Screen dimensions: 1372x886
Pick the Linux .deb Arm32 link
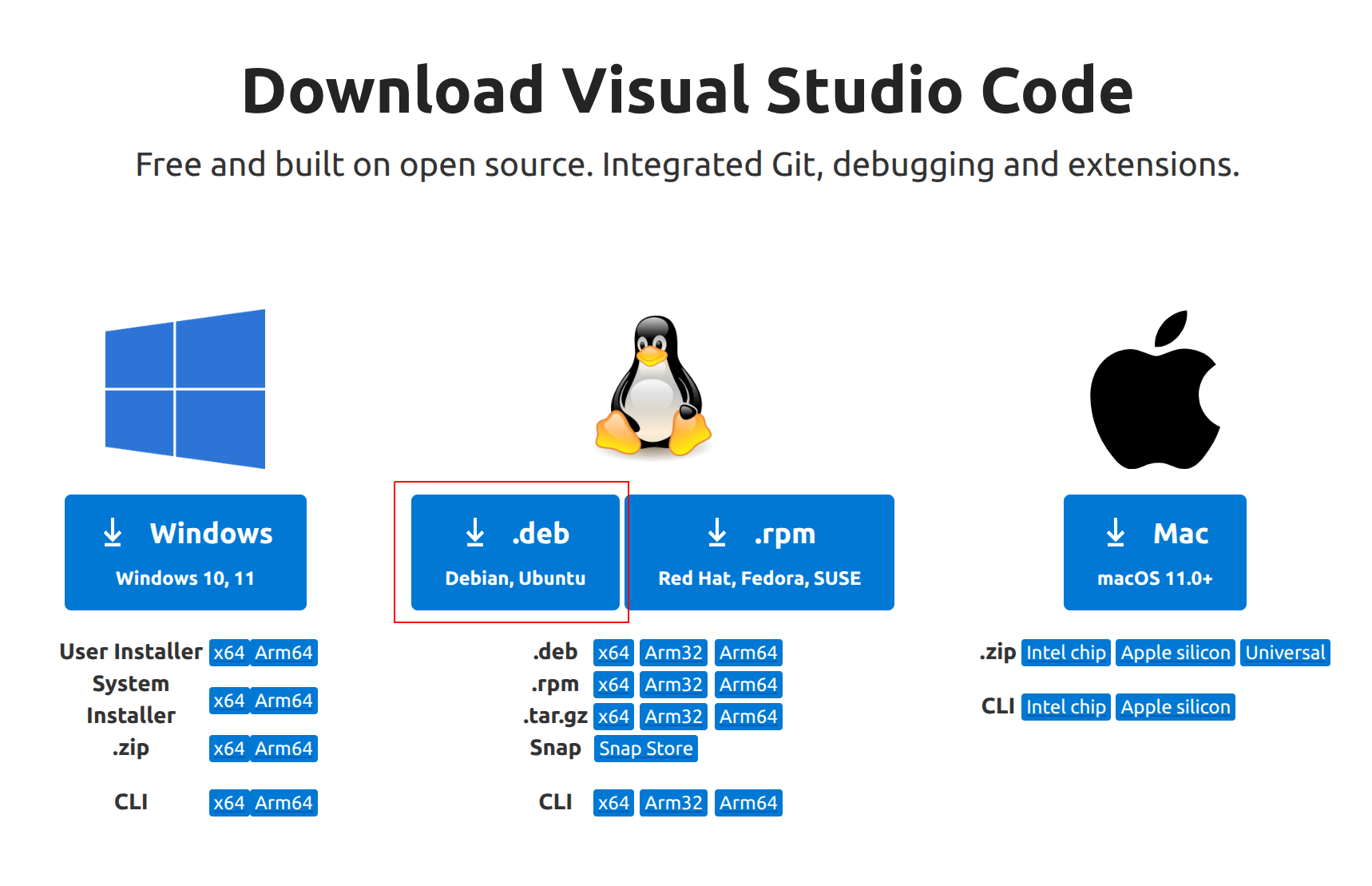673,653
